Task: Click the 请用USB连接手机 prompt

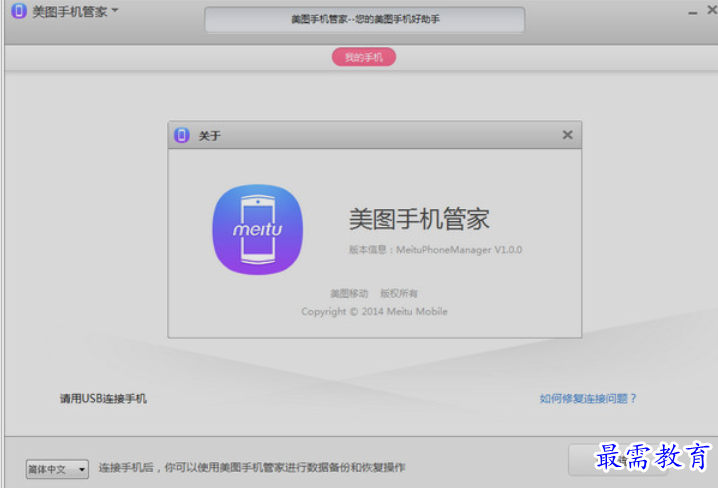Action: point(103,398)
